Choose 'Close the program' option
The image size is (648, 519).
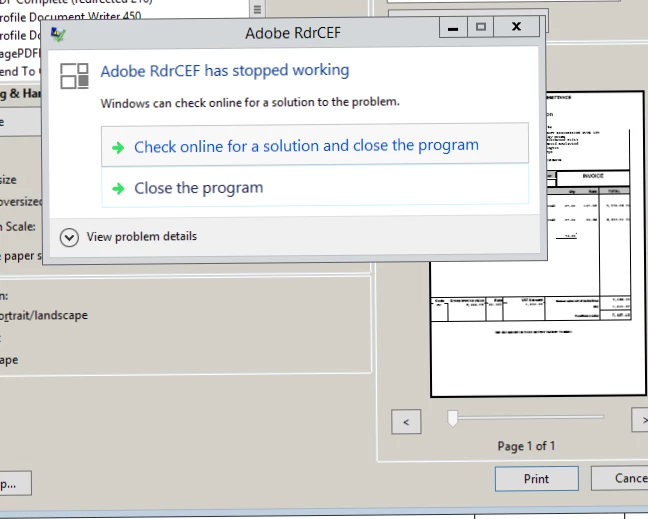pos(314,186)
